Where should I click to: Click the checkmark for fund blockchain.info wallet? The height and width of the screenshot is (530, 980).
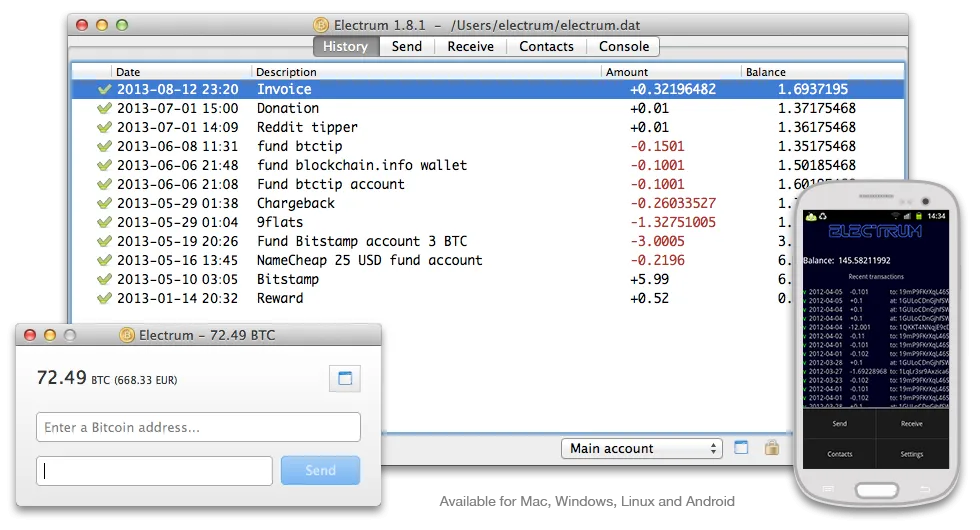(104, 166)
